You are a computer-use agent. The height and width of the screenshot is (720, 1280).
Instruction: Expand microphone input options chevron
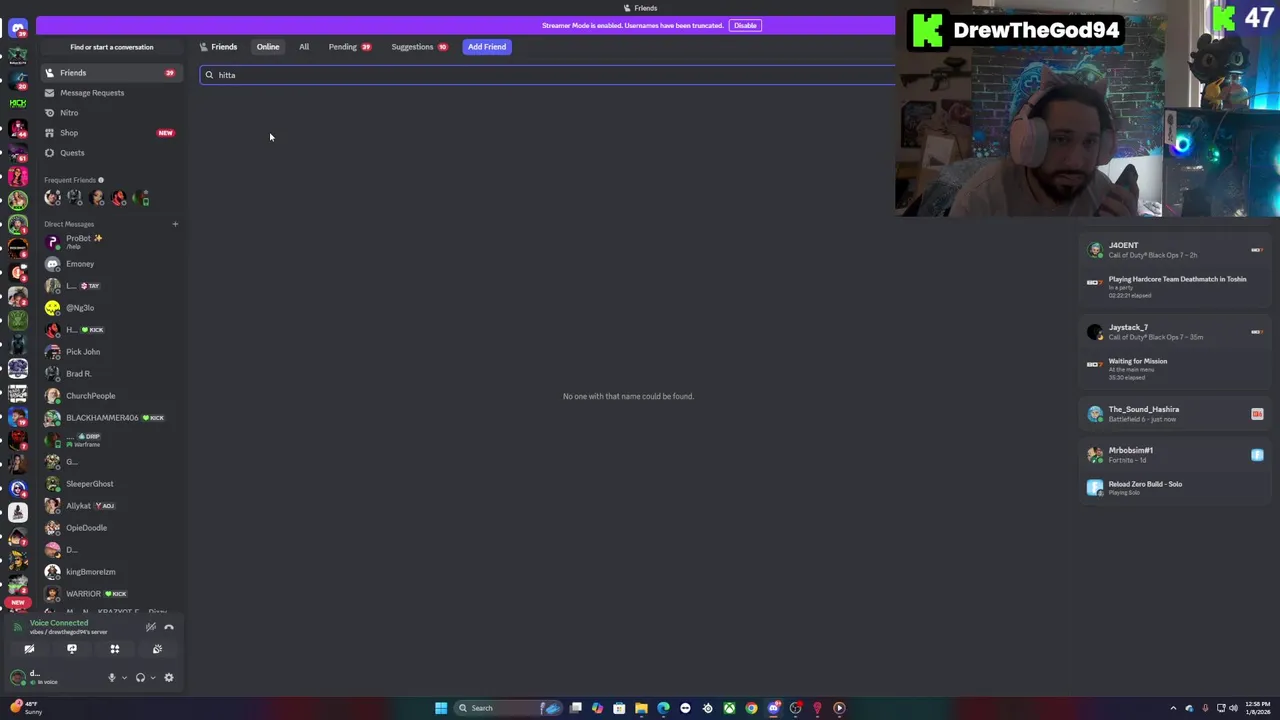coord(124,678)
